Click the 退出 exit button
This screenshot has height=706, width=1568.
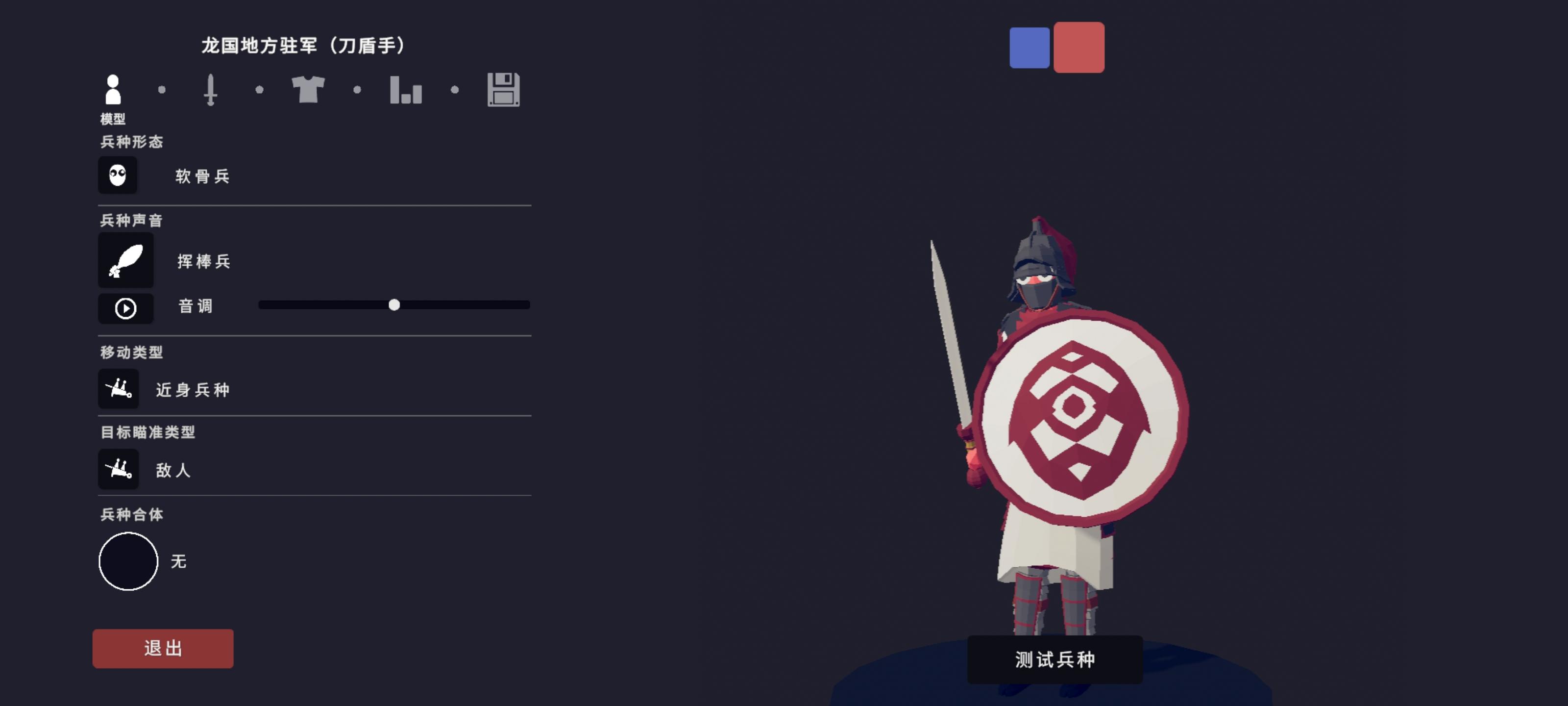163,649
